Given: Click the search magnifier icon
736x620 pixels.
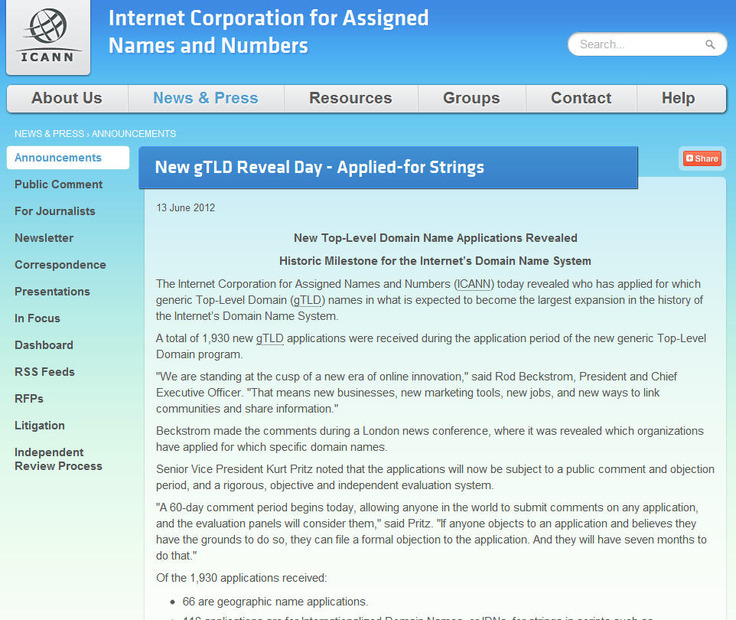Looking at the screenshot, I should tap(710, 45).
